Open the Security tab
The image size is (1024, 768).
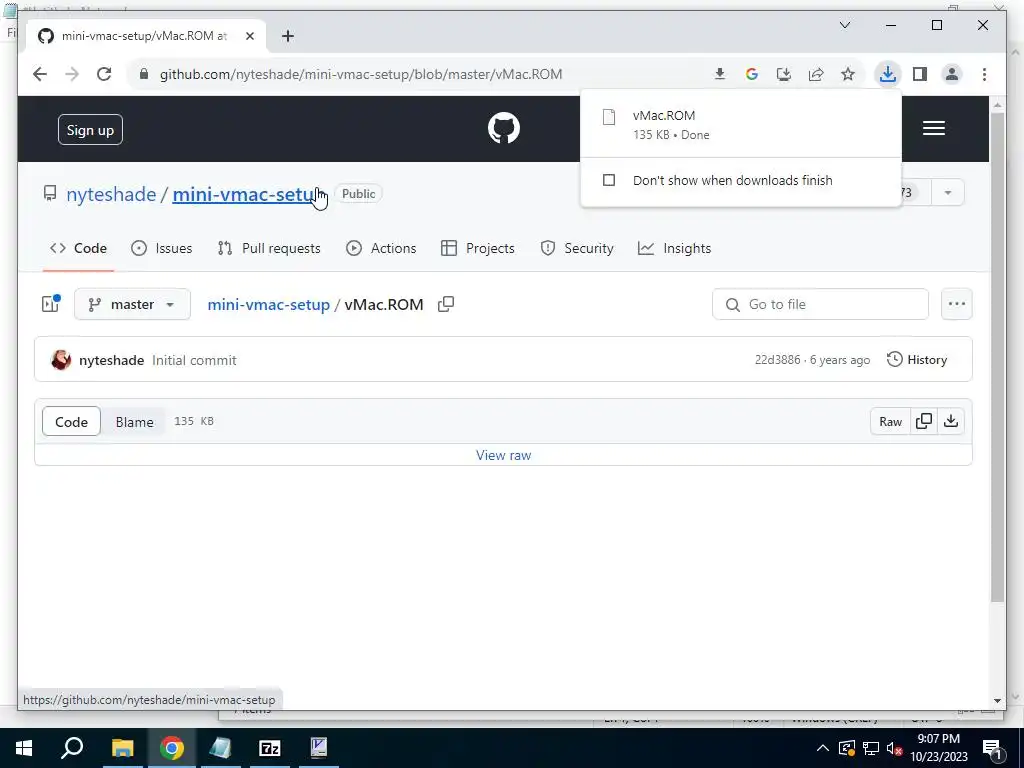tap(577, 248)
